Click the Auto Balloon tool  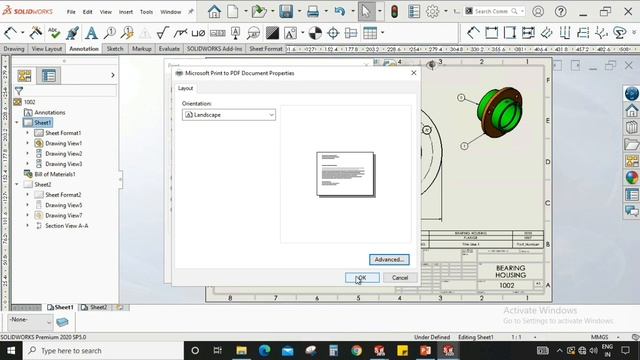(127, 33)
